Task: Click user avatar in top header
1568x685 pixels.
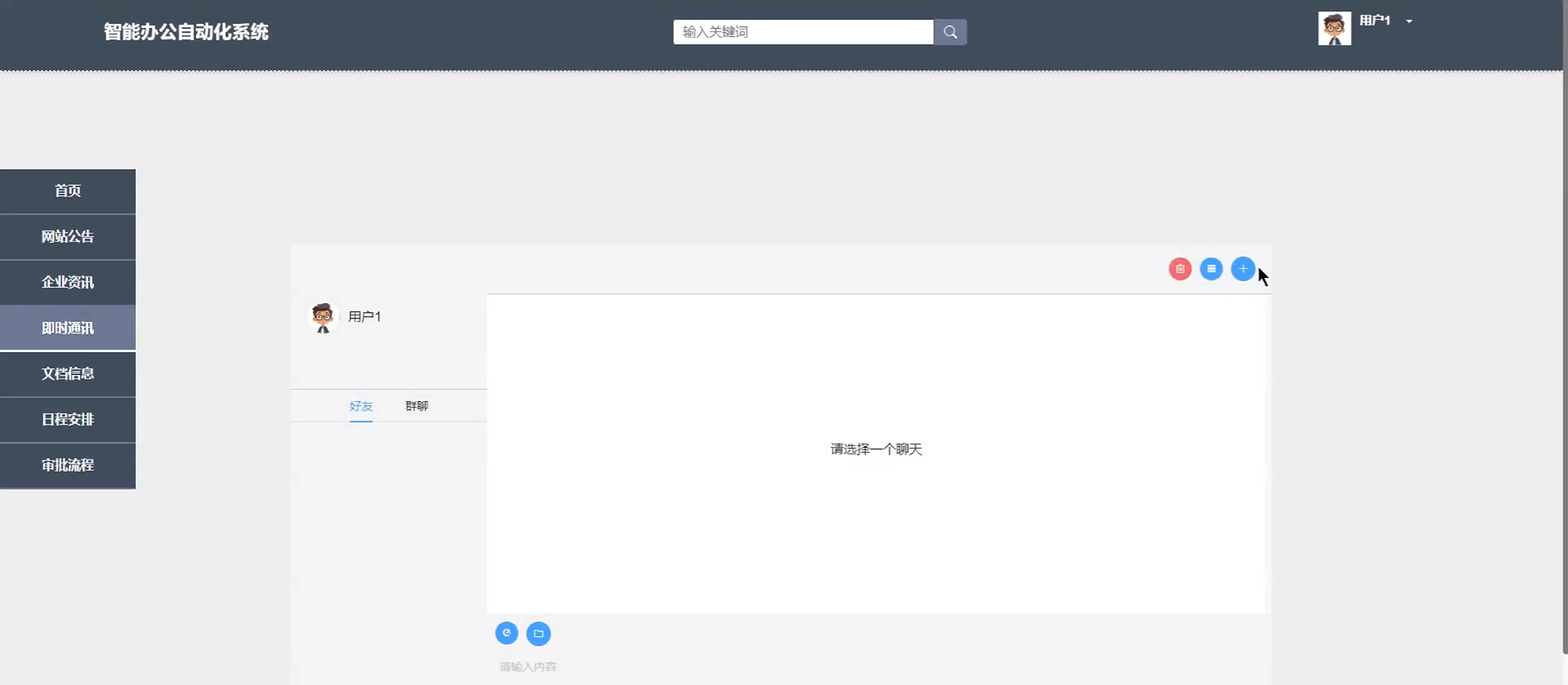Action: [1334, 29]
